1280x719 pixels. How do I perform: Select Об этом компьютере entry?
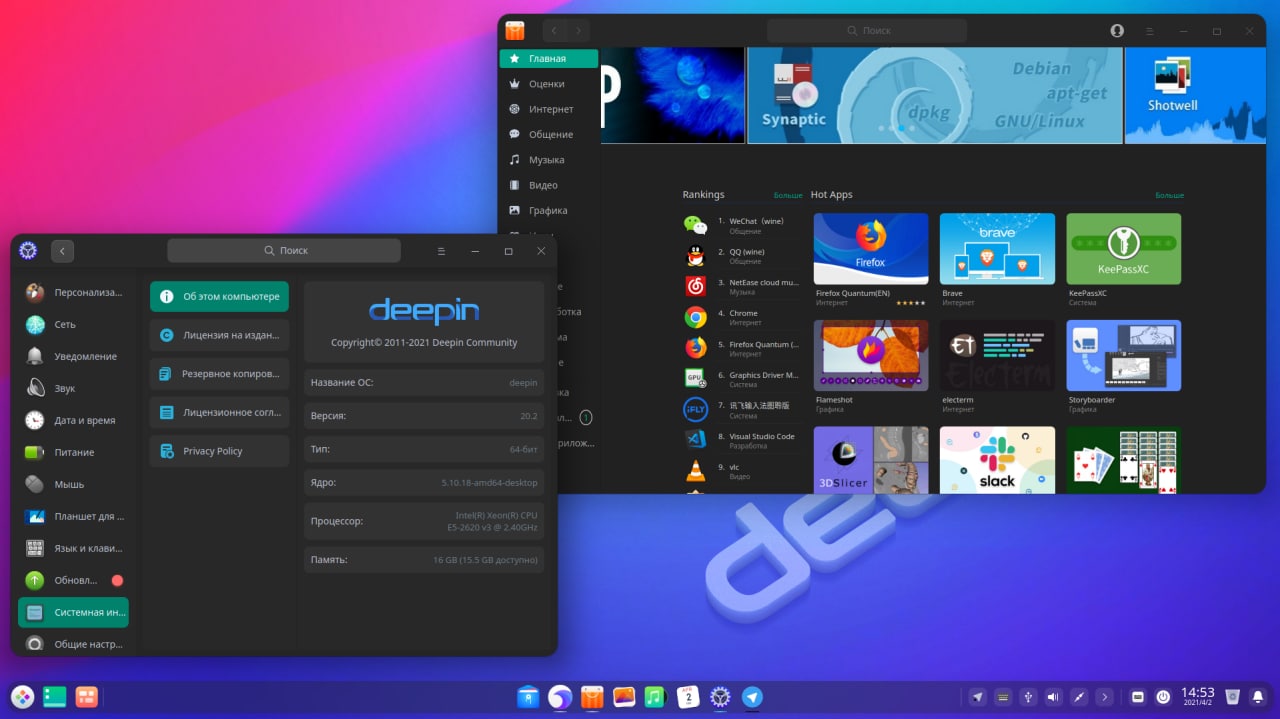(220, 296)
